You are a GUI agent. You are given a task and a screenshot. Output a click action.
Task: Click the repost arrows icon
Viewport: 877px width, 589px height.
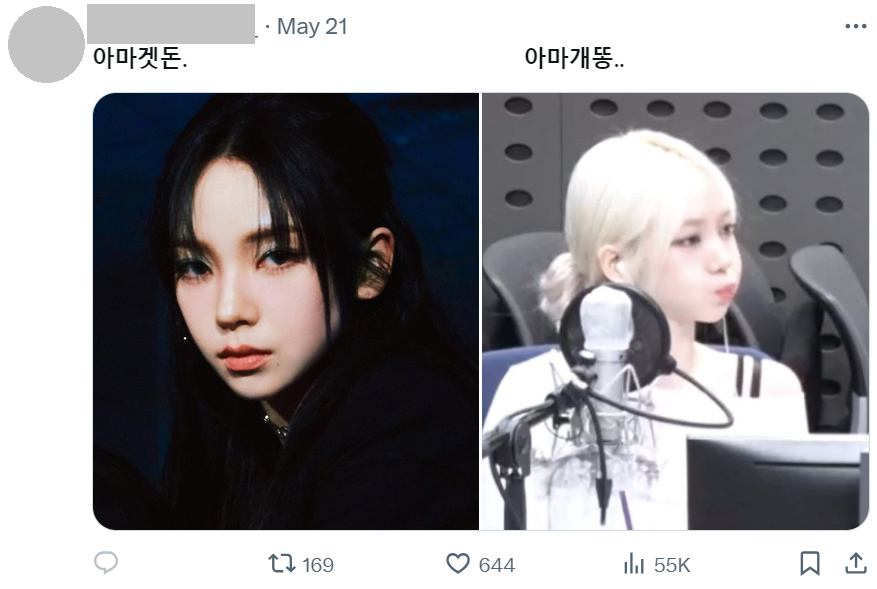tap(281, 563)
